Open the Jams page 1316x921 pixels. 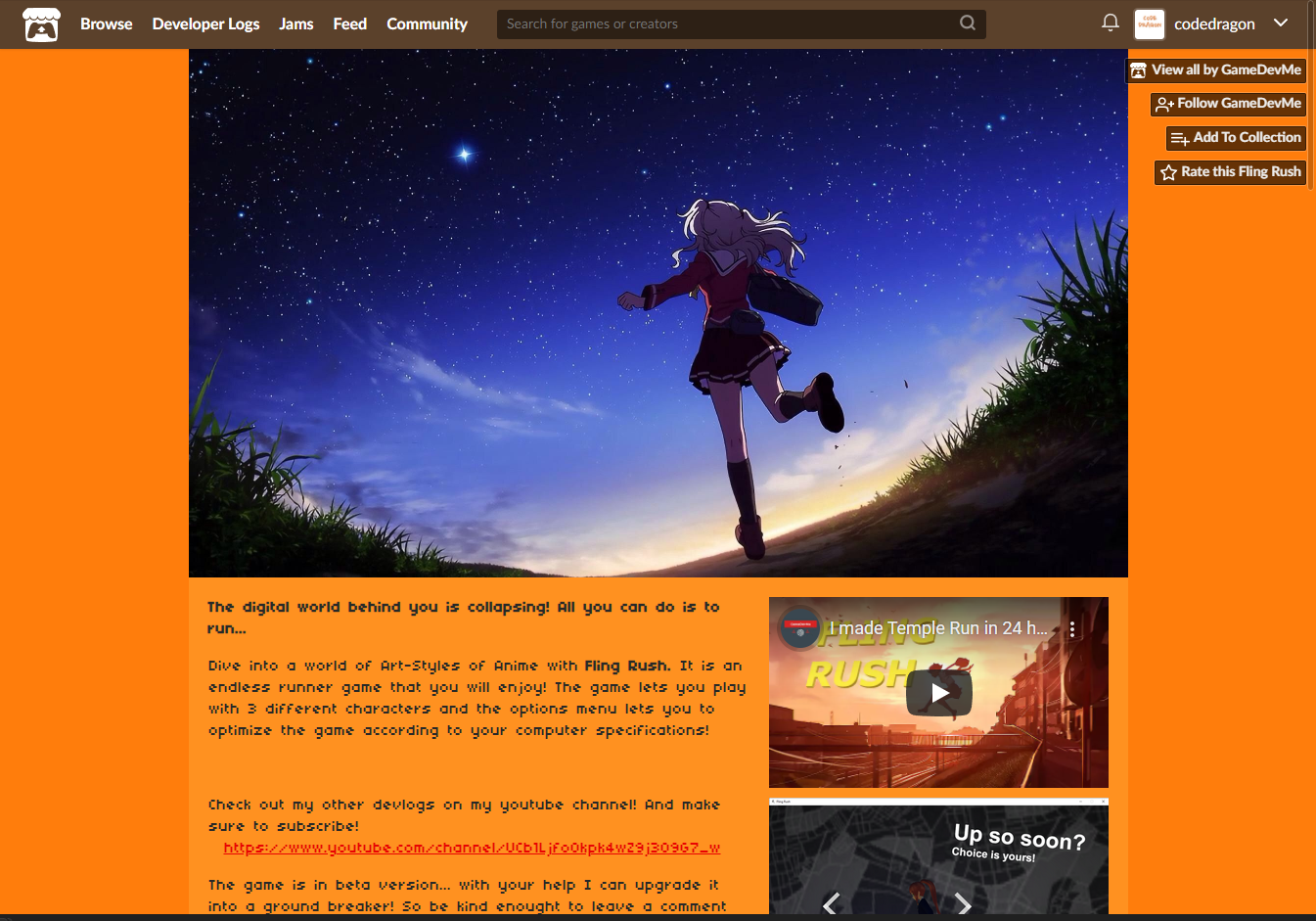click(295, 23)
